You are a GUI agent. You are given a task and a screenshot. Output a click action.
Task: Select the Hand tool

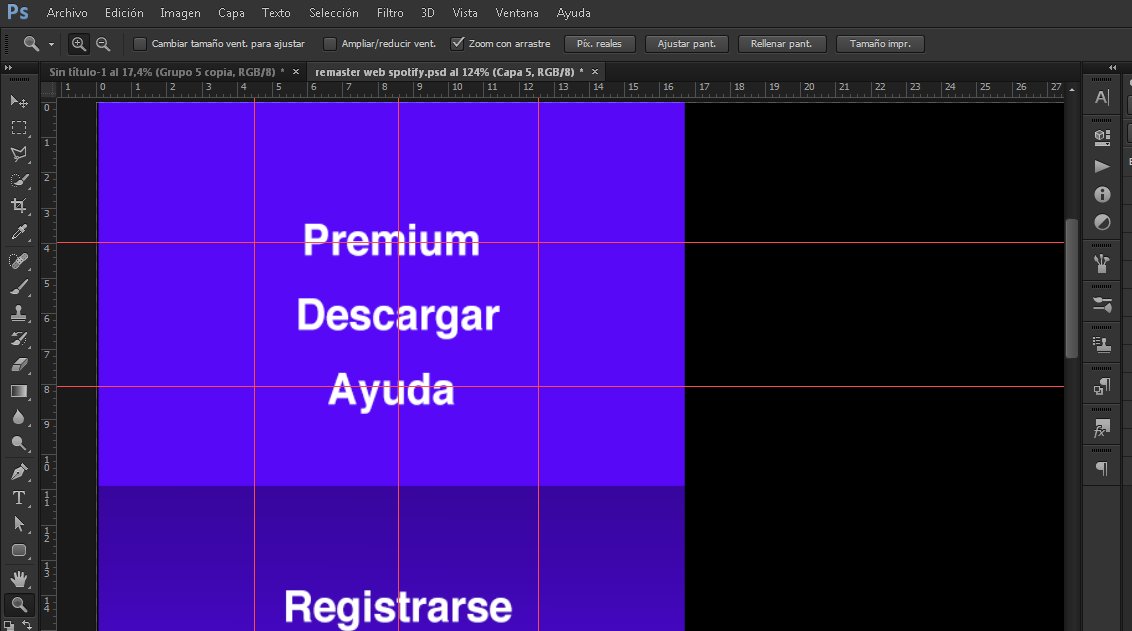19,578
